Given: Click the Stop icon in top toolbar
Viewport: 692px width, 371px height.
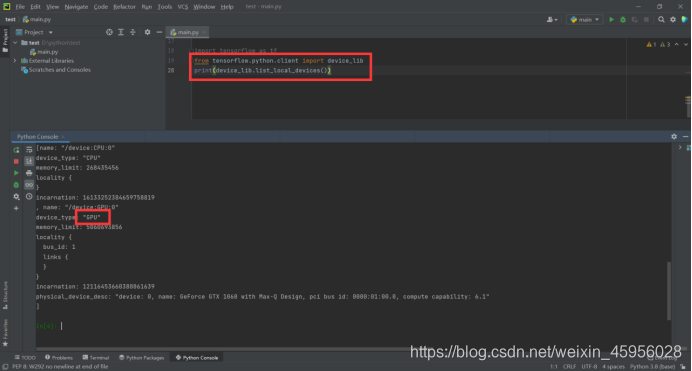Looking at the screenshot, I should tap(646, 19).
